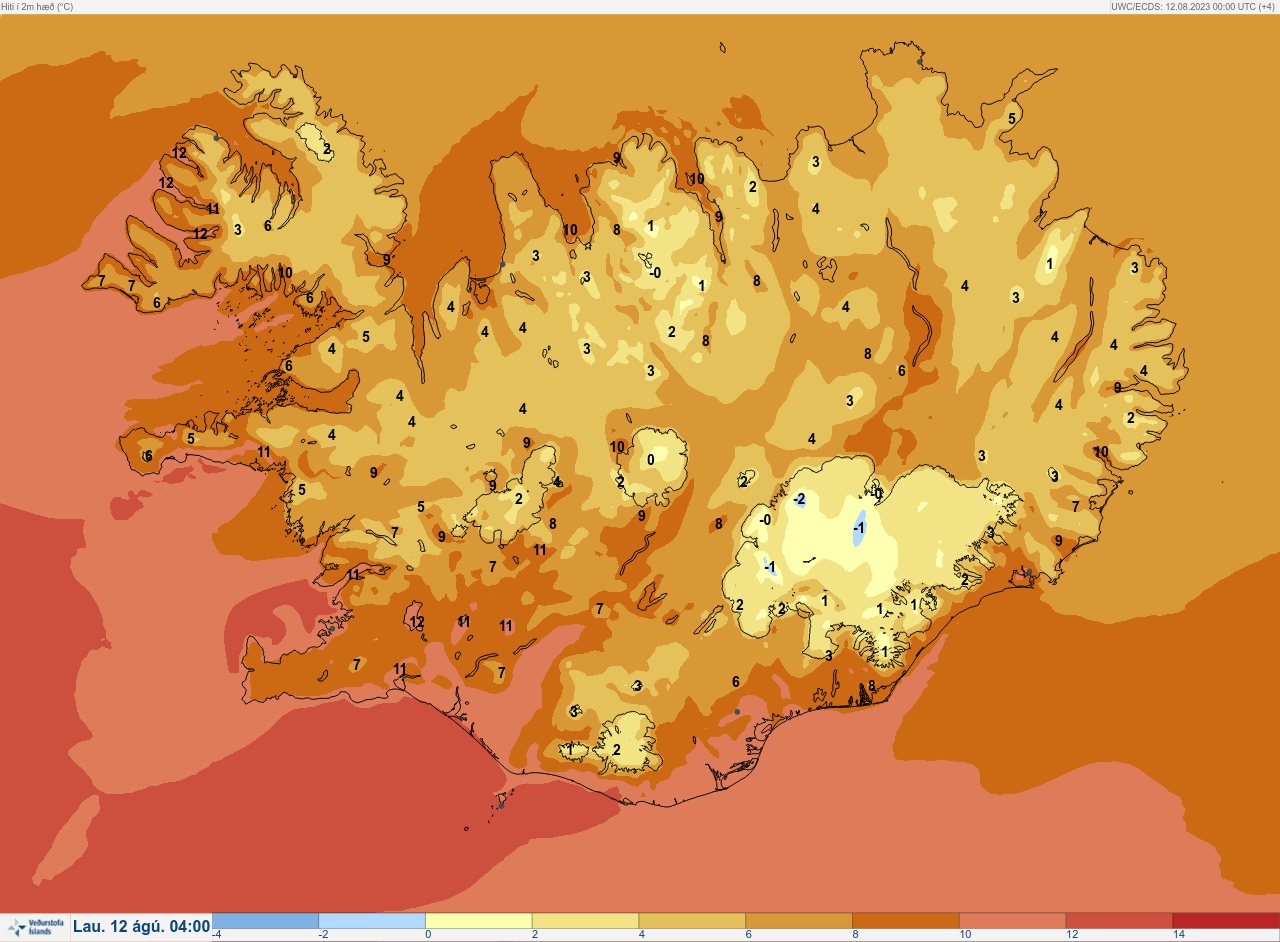1280x942 pixels.
Task: Click the 10 tick label on the color legend
Action: 965,935
